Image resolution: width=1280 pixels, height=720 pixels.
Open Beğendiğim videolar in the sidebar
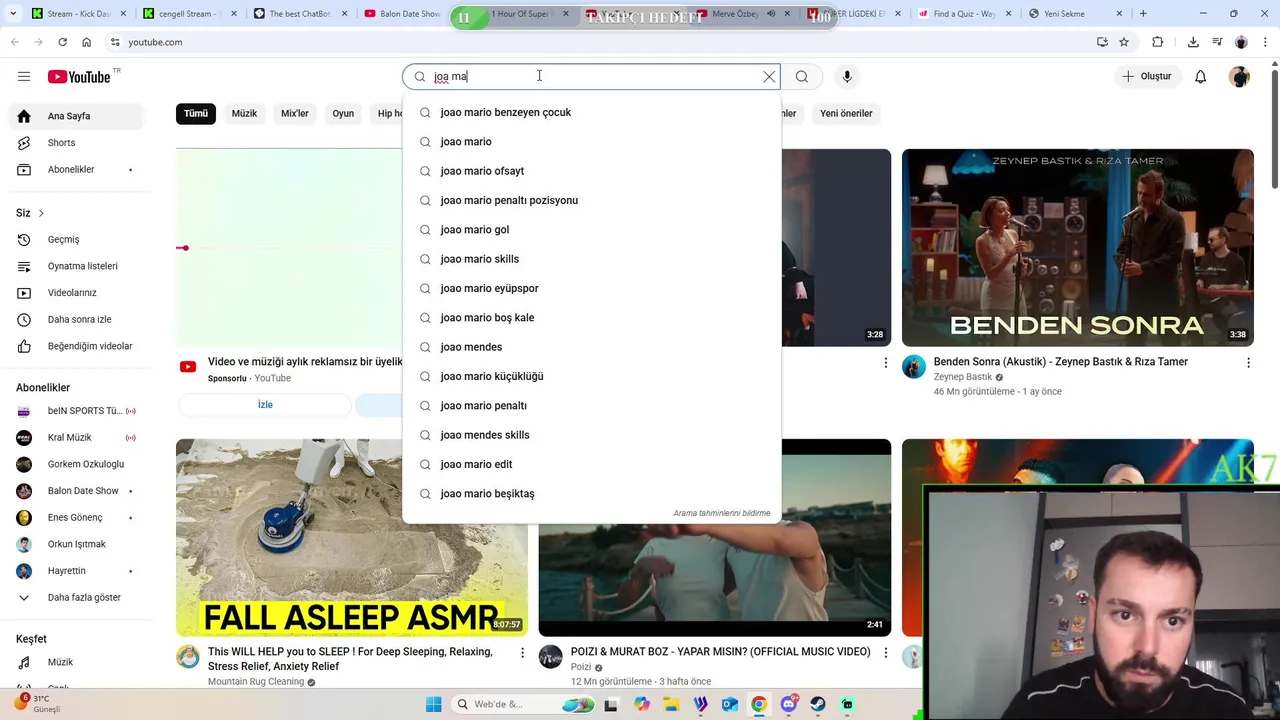click(x=76, y=346)
